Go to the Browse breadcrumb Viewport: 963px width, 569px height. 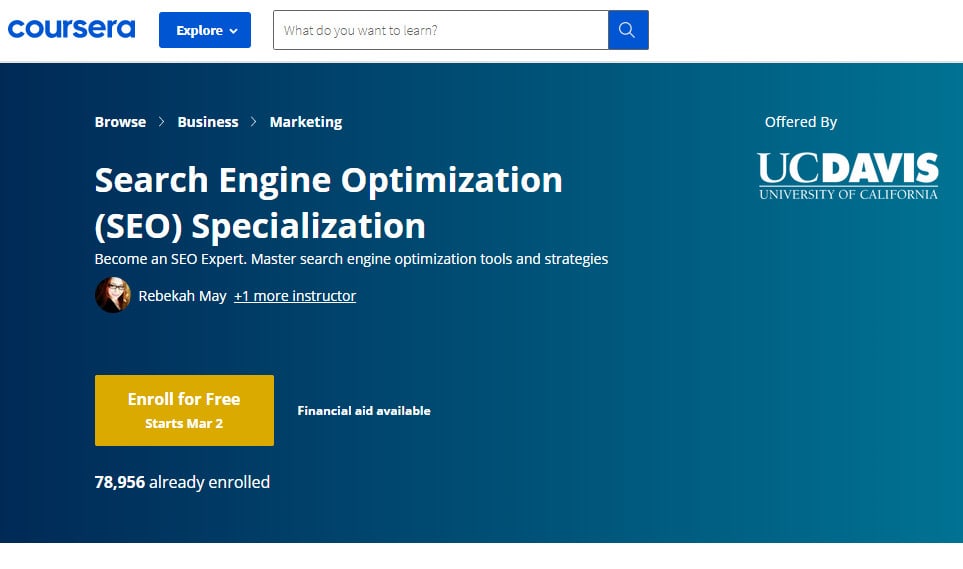120,122
